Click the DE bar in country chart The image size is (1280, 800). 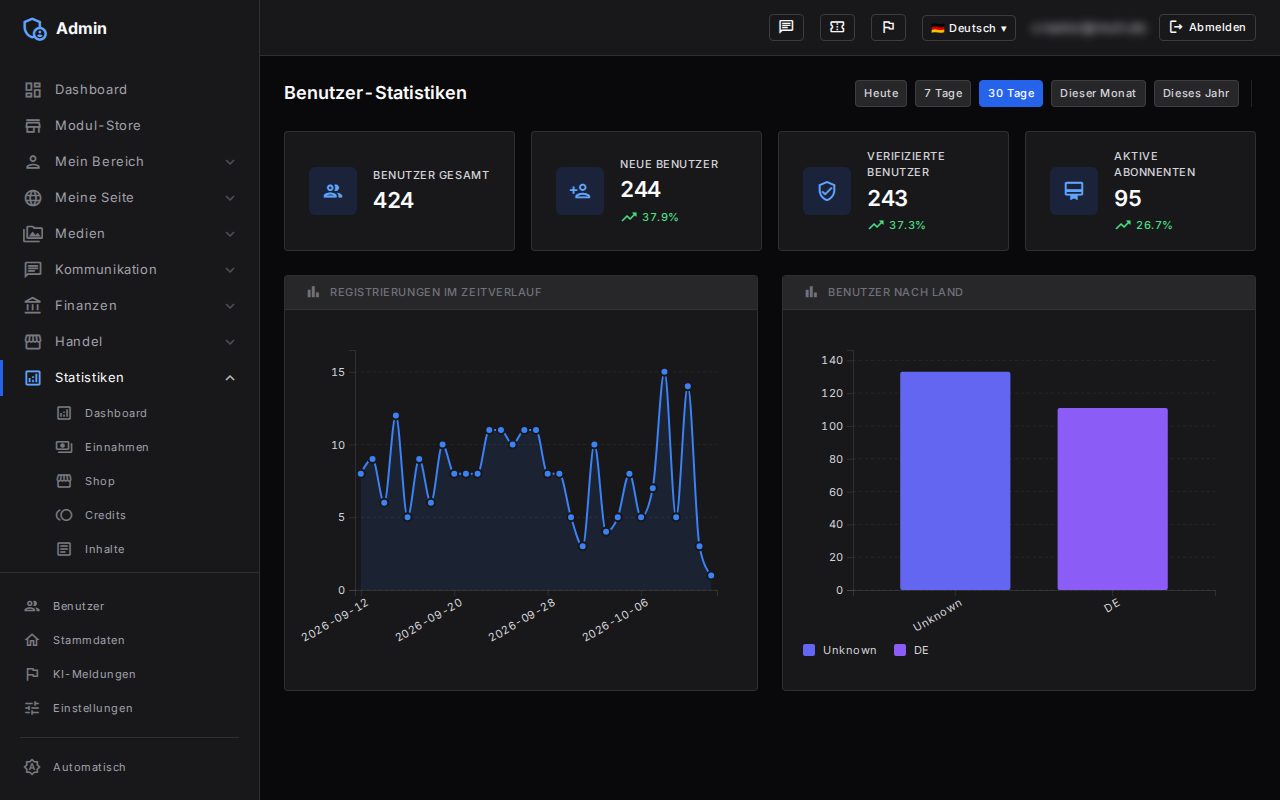1112,499
